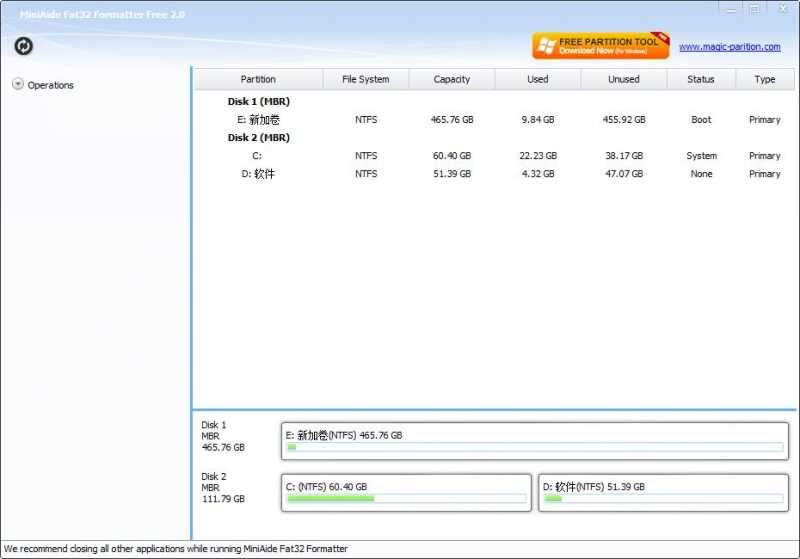Select the D: partition row in list
This screenshot has width=800, height=559.
click(258, 174)
